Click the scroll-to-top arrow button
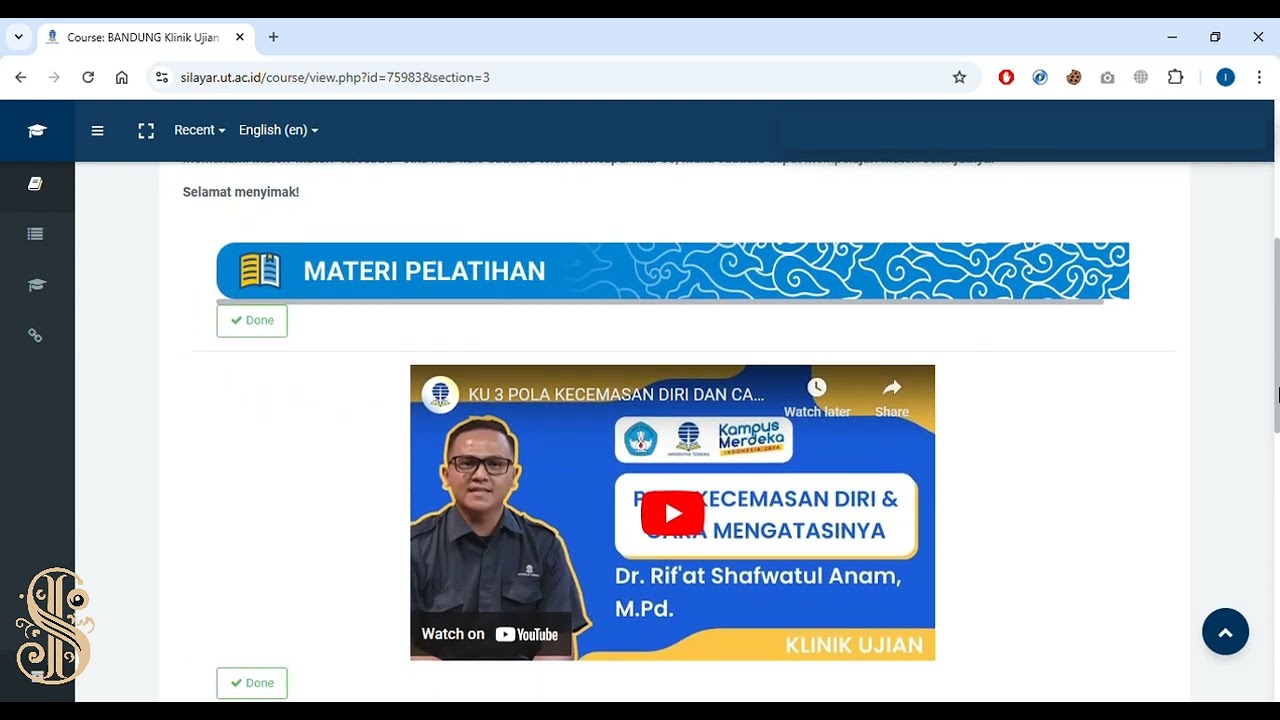Image resolution: width=1280 pixels, height=720 pixels. (1225, 632)
